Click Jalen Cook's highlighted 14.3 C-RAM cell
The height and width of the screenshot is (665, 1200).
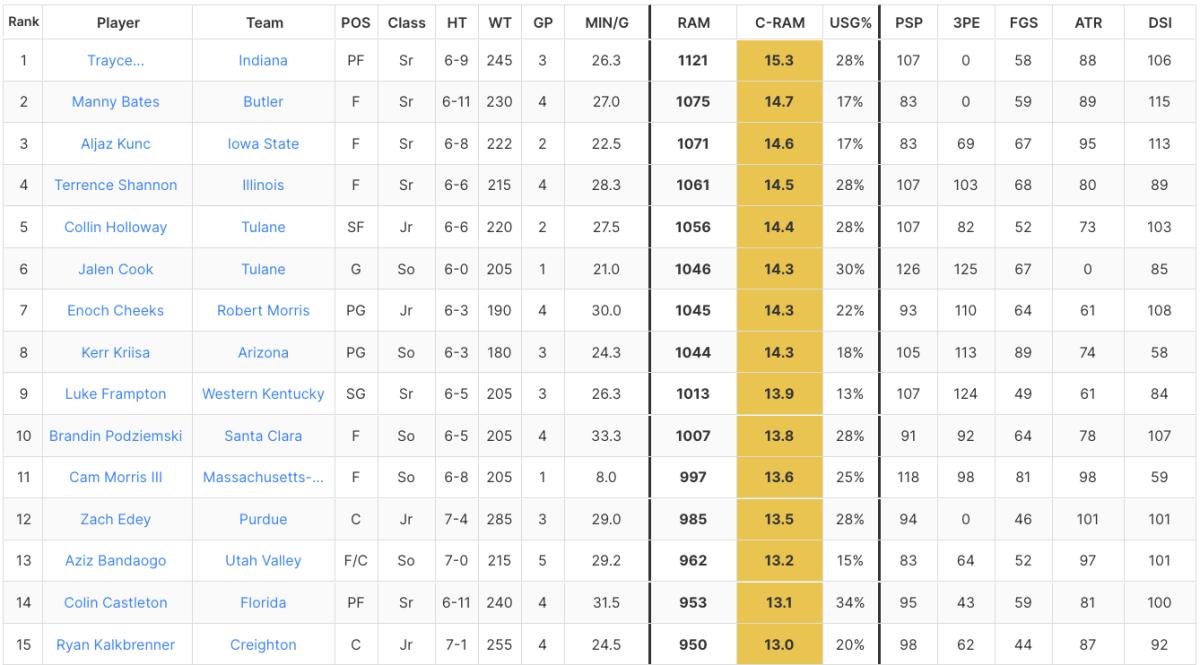coord(779,269)
